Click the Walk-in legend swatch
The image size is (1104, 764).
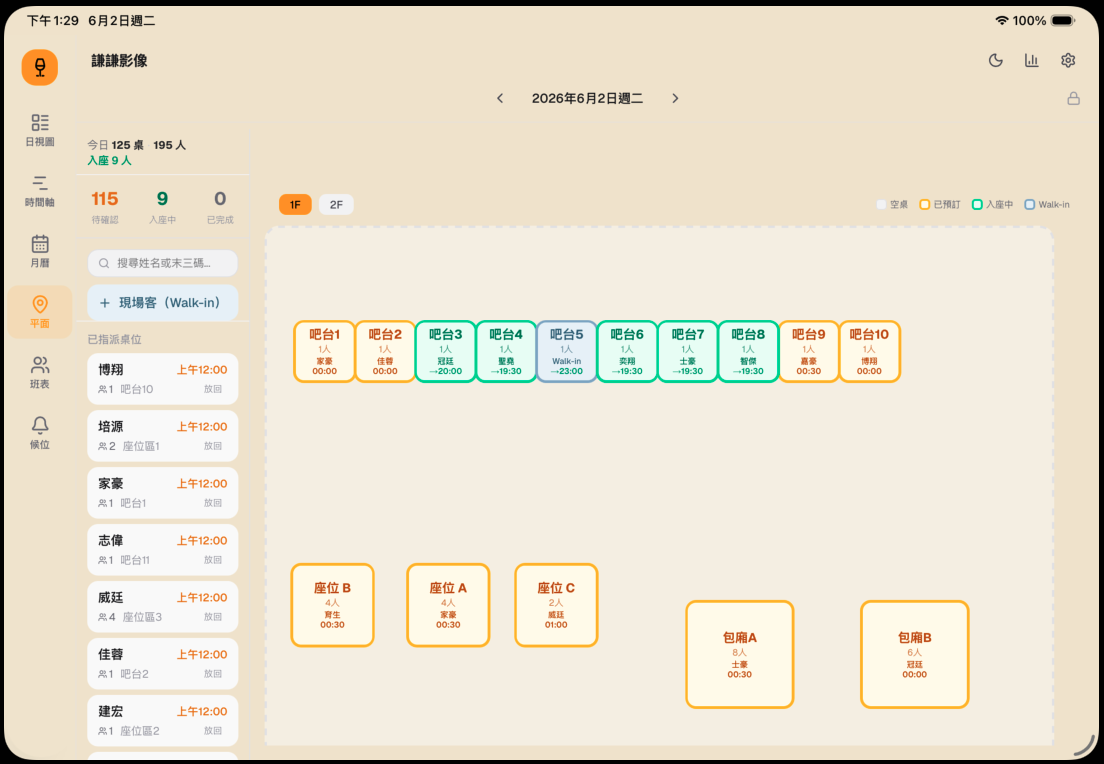tap(1029, 205)
